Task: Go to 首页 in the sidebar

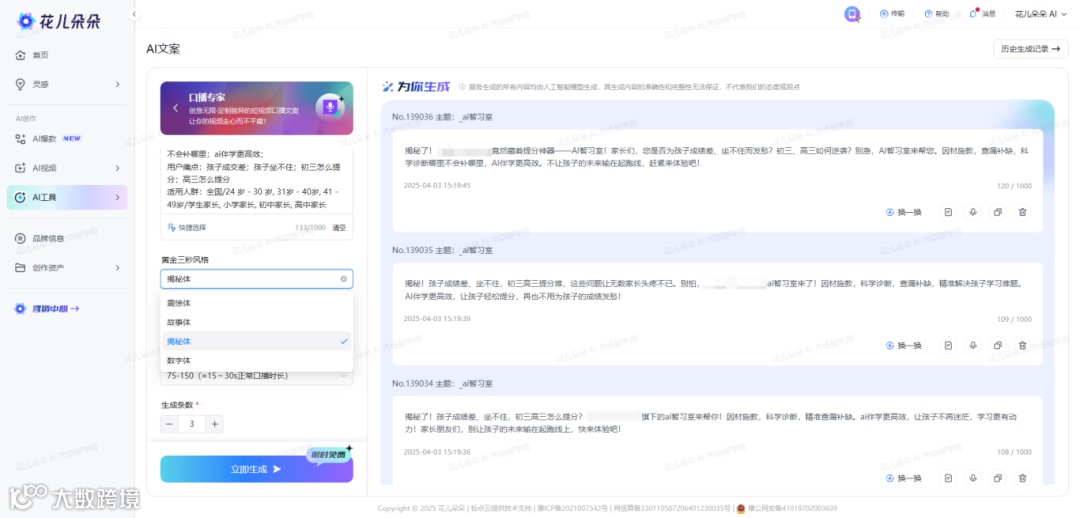Action: [67, 55]
